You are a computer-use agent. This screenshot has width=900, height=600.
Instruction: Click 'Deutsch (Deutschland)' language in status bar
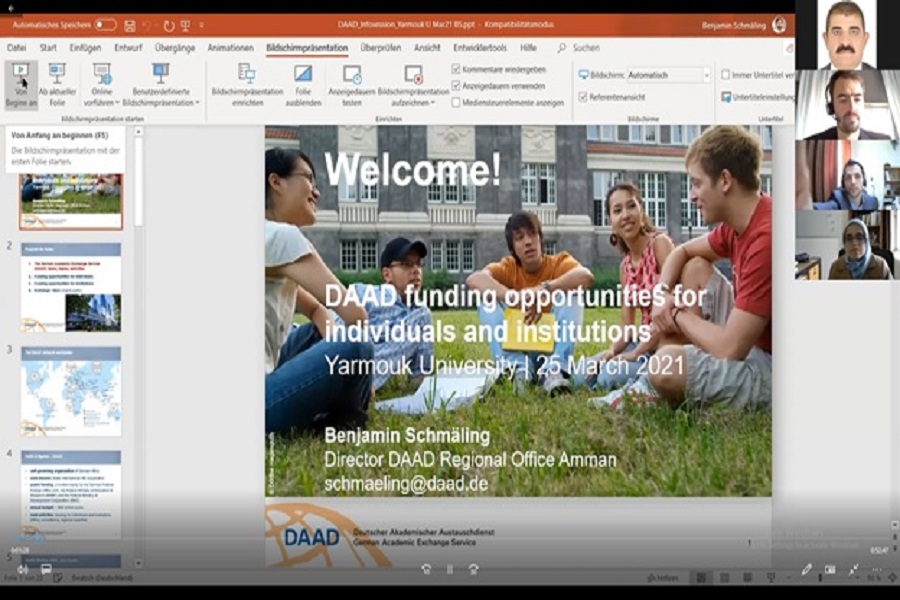point(102,578)
